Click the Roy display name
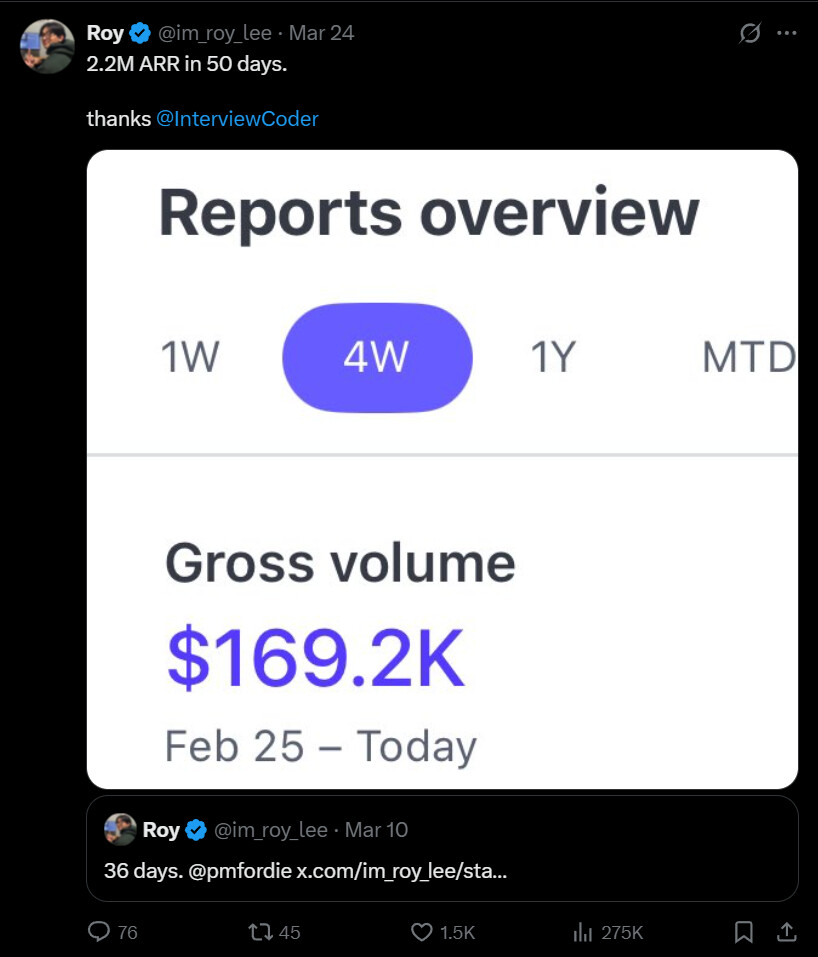This screenshot has height=957, width=818. coord(105,33)
